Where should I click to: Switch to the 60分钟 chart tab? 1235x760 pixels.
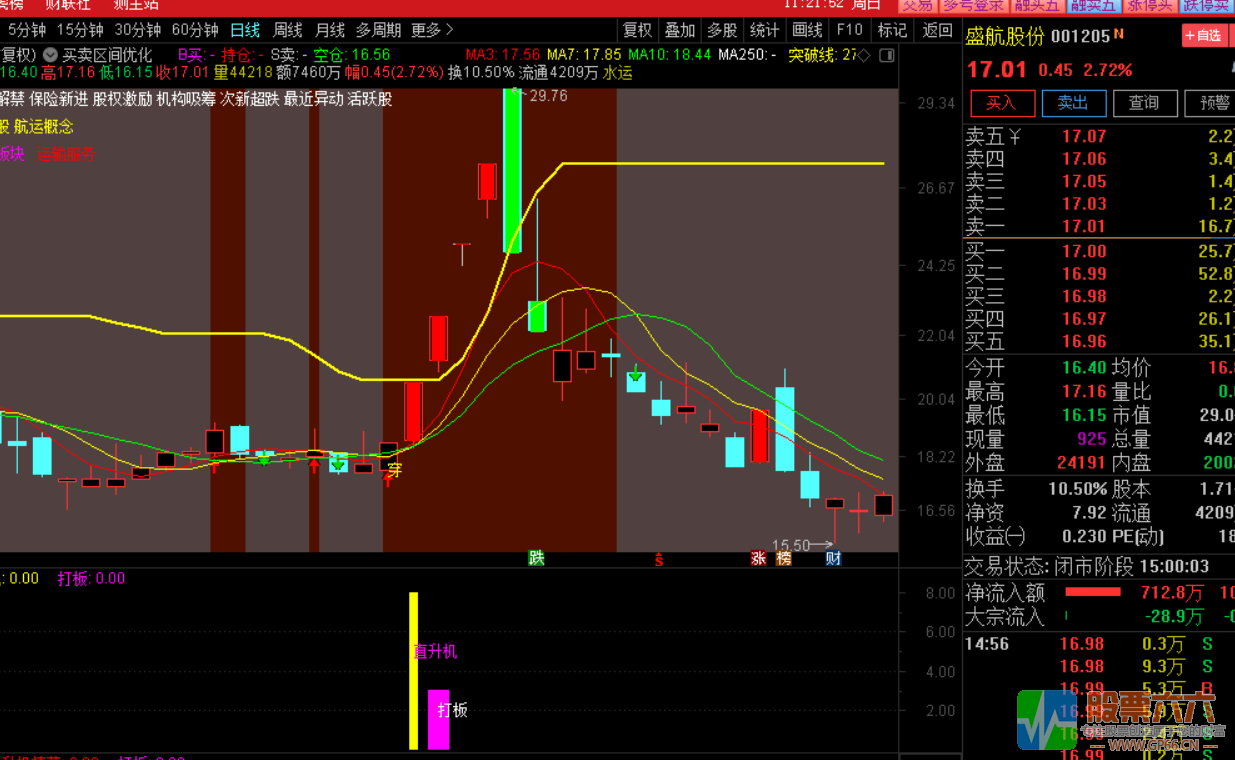click(x=195, y=30)
